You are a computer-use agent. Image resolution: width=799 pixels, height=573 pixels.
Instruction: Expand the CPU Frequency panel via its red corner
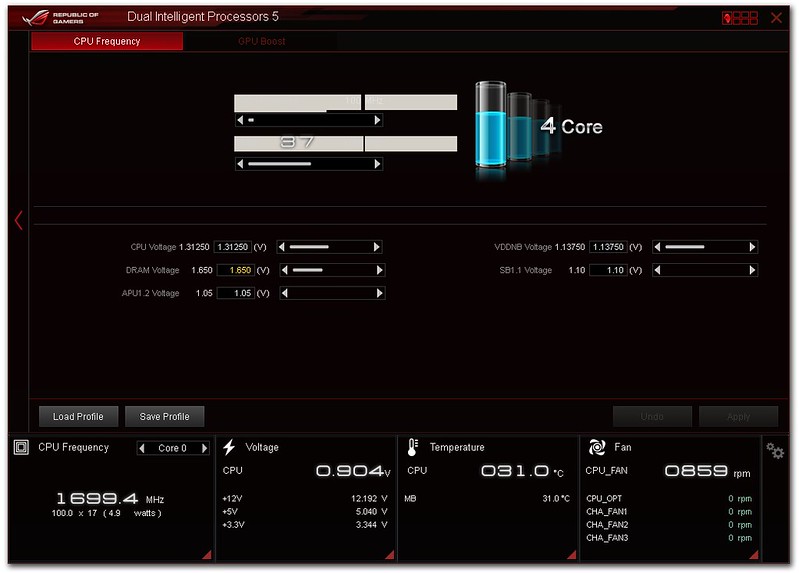(207, 555)
